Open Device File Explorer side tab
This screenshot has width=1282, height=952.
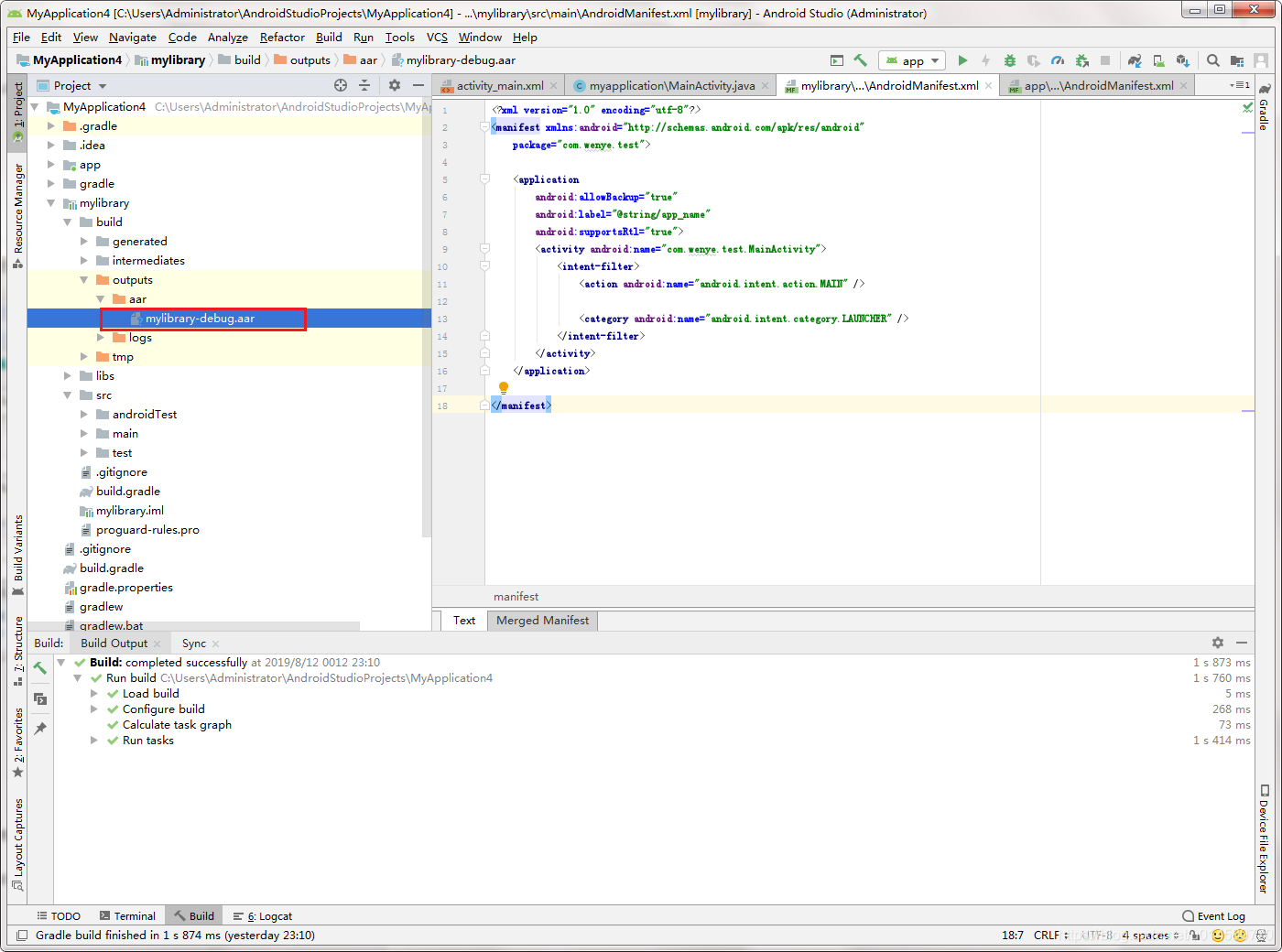[1264, 838]
